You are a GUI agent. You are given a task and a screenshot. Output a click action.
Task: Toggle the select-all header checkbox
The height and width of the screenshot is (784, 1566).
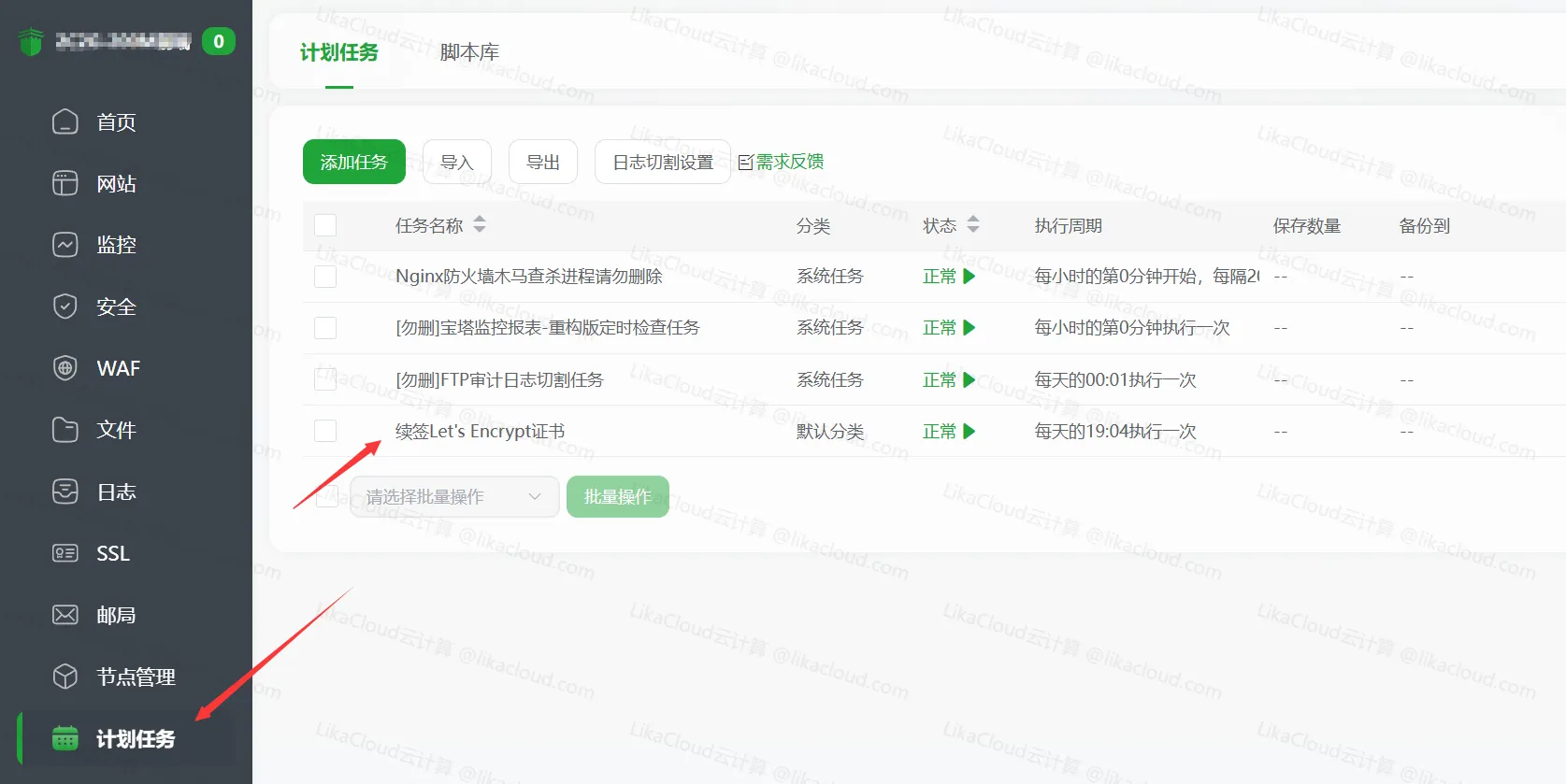[325, 225]
